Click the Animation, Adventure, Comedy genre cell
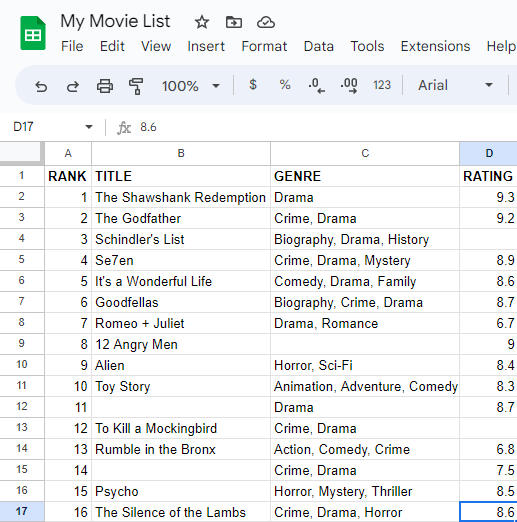This screenshot has height=522, width=517. pos(365,386)
